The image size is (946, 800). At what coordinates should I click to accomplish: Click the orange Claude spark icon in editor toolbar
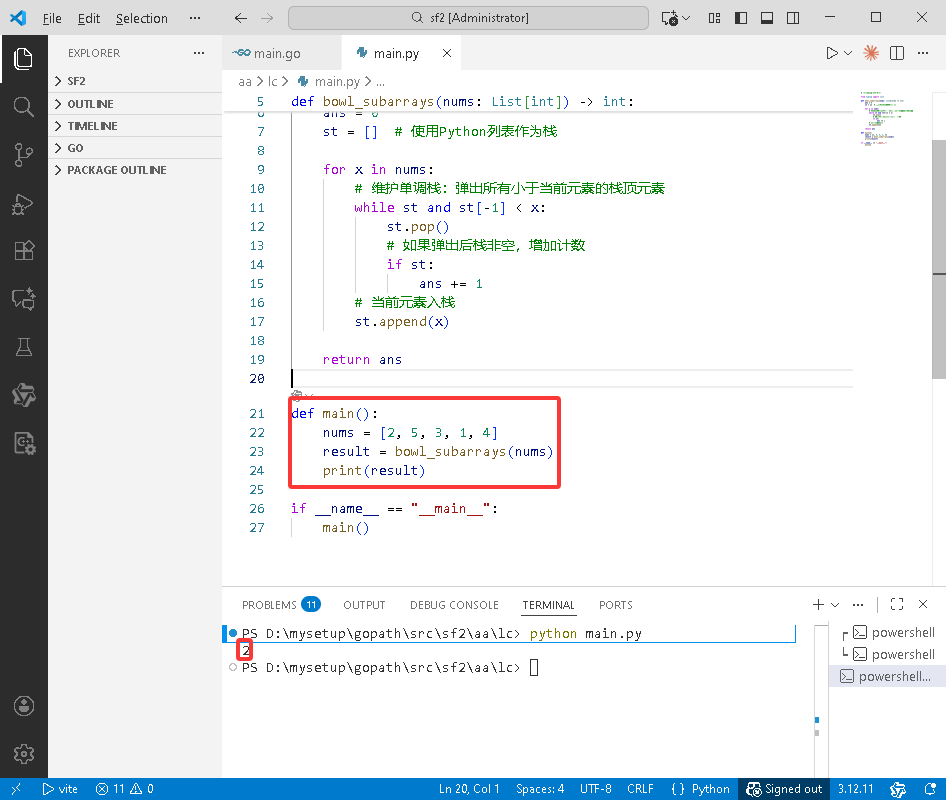[871, 53]
